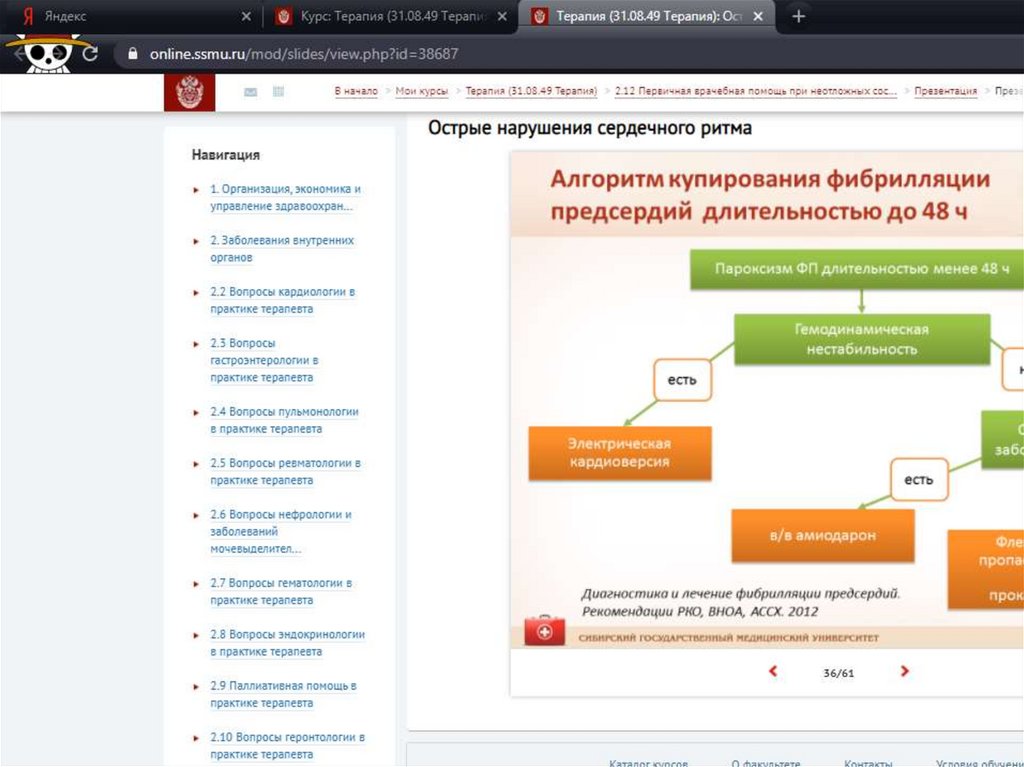Close the active Терапия presentation tab
This screenshot has height=767, width=1024.
(x=758, y=16)
